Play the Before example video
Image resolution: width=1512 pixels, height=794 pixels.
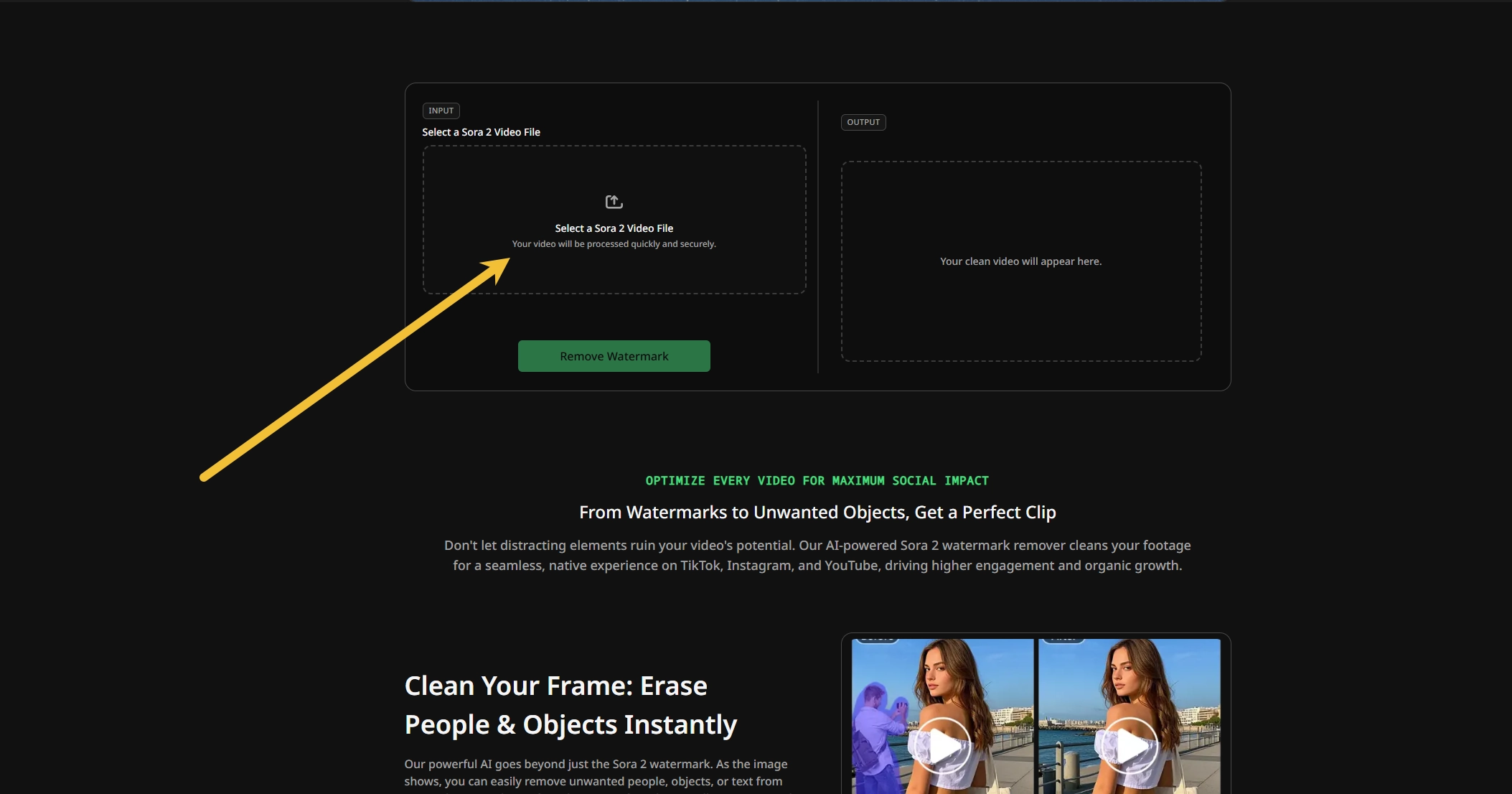(x=942, y=747)
